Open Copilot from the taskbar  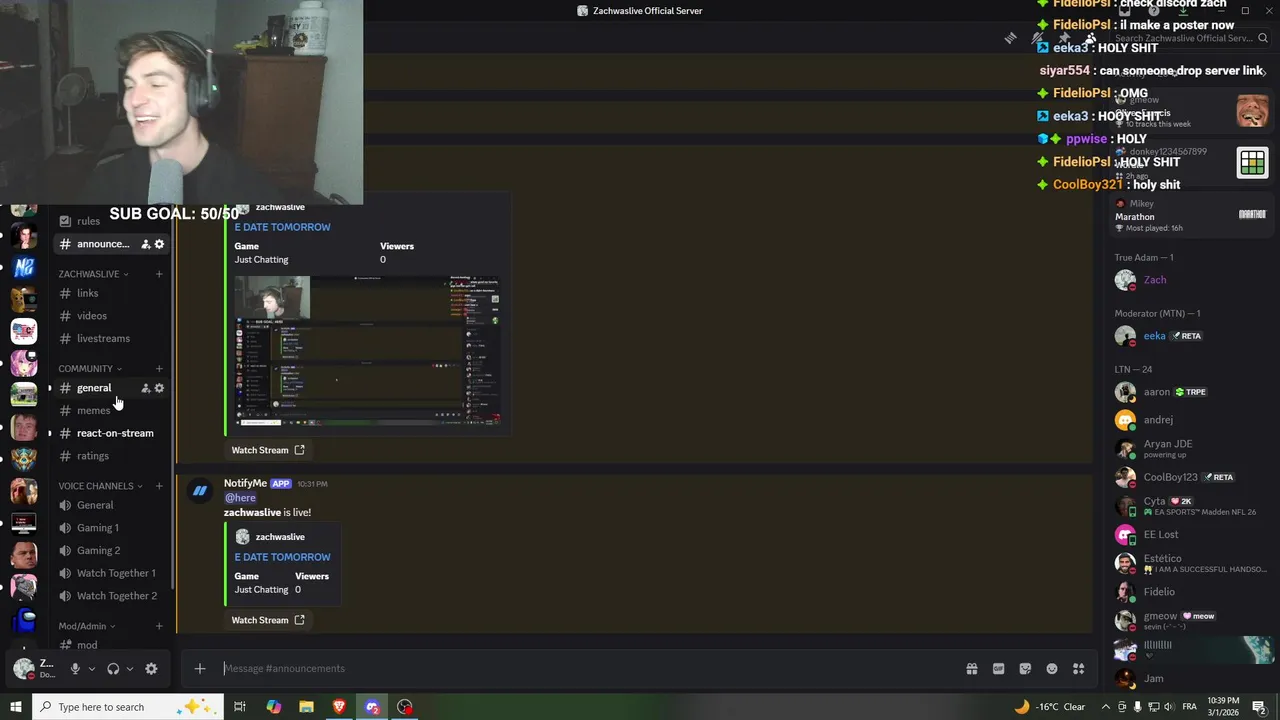pos(274,707)
